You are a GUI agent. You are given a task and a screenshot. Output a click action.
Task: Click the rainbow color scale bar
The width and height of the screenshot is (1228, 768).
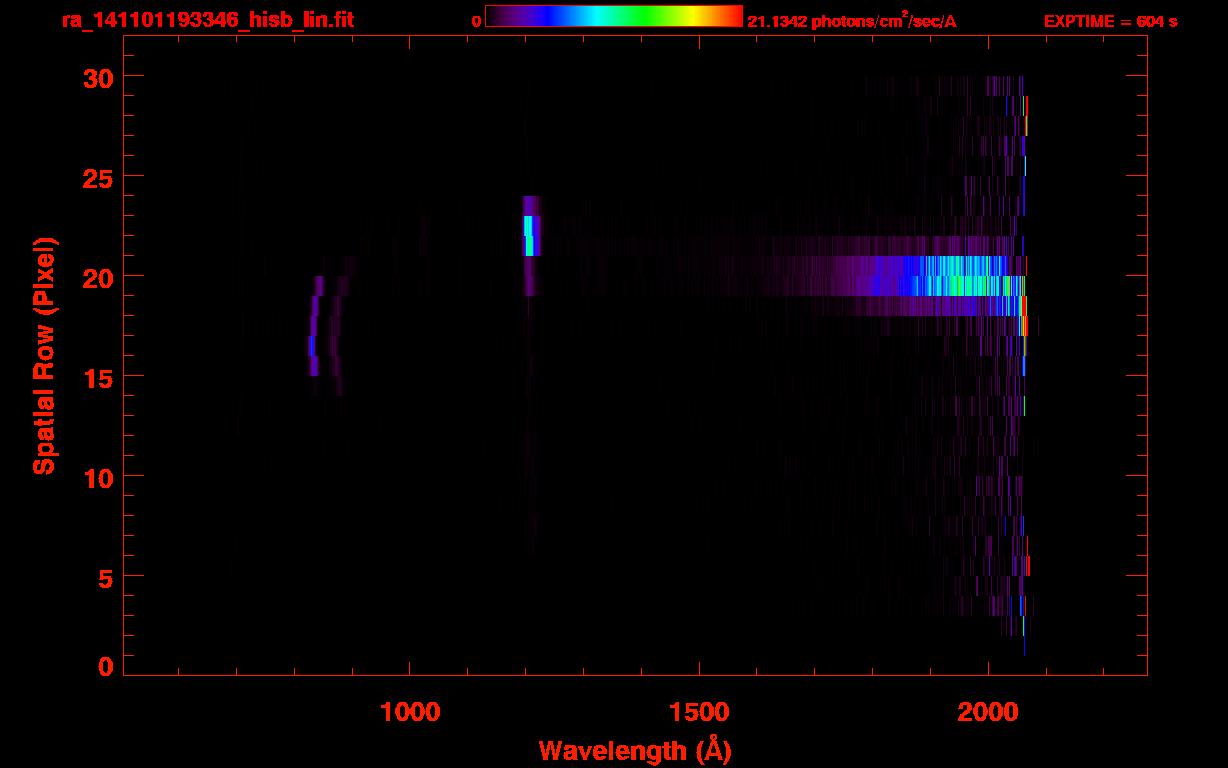coord(614,16)
